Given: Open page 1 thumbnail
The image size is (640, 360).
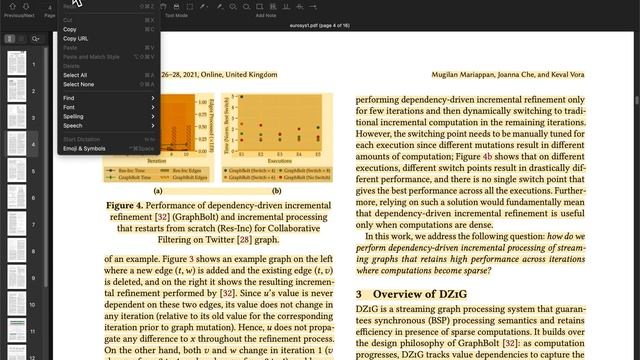Looking at the screenshot, I should click(x=17, y=63).
